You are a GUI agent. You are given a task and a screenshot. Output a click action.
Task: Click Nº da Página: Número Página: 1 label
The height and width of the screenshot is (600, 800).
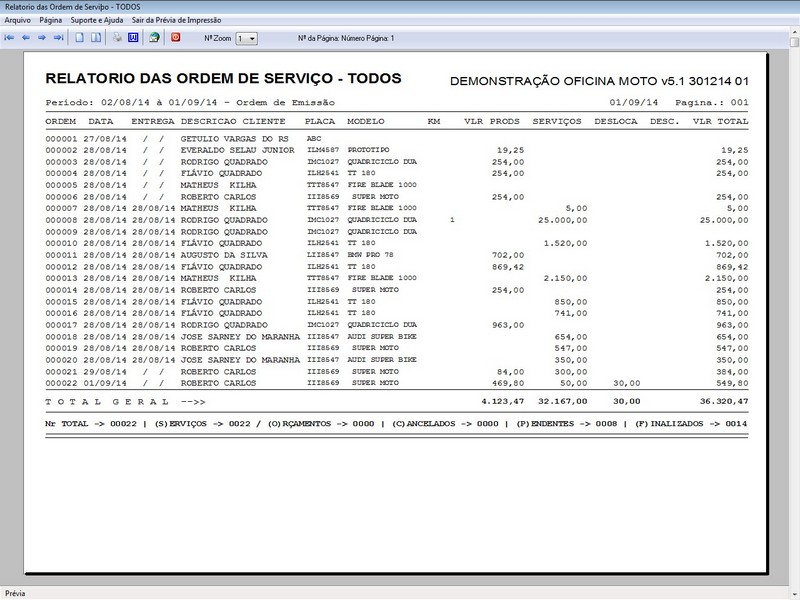pos(346,38)
